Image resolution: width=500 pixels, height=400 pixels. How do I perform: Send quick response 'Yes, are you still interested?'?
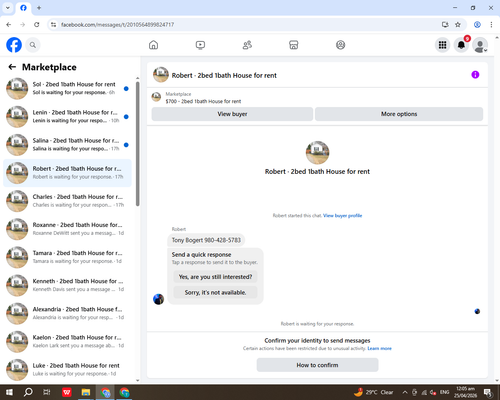pos(215,277)
